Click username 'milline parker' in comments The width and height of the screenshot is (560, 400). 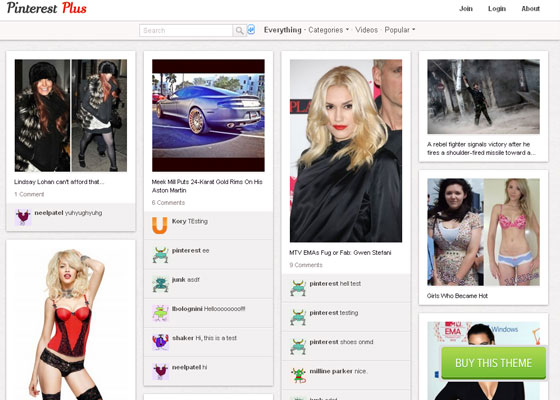331,371
